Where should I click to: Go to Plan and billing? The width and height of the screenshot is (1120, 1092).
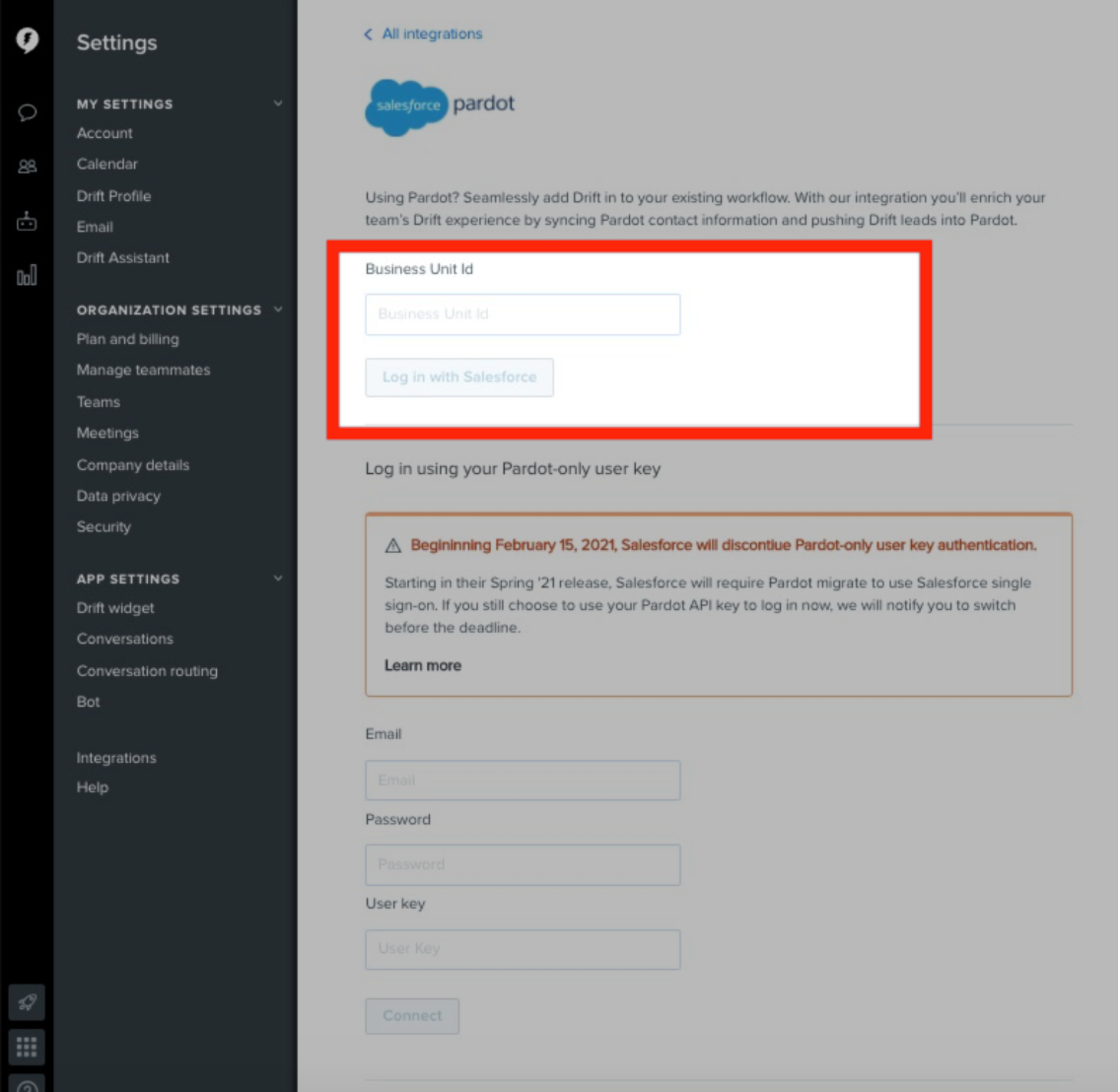pos(128,339)
